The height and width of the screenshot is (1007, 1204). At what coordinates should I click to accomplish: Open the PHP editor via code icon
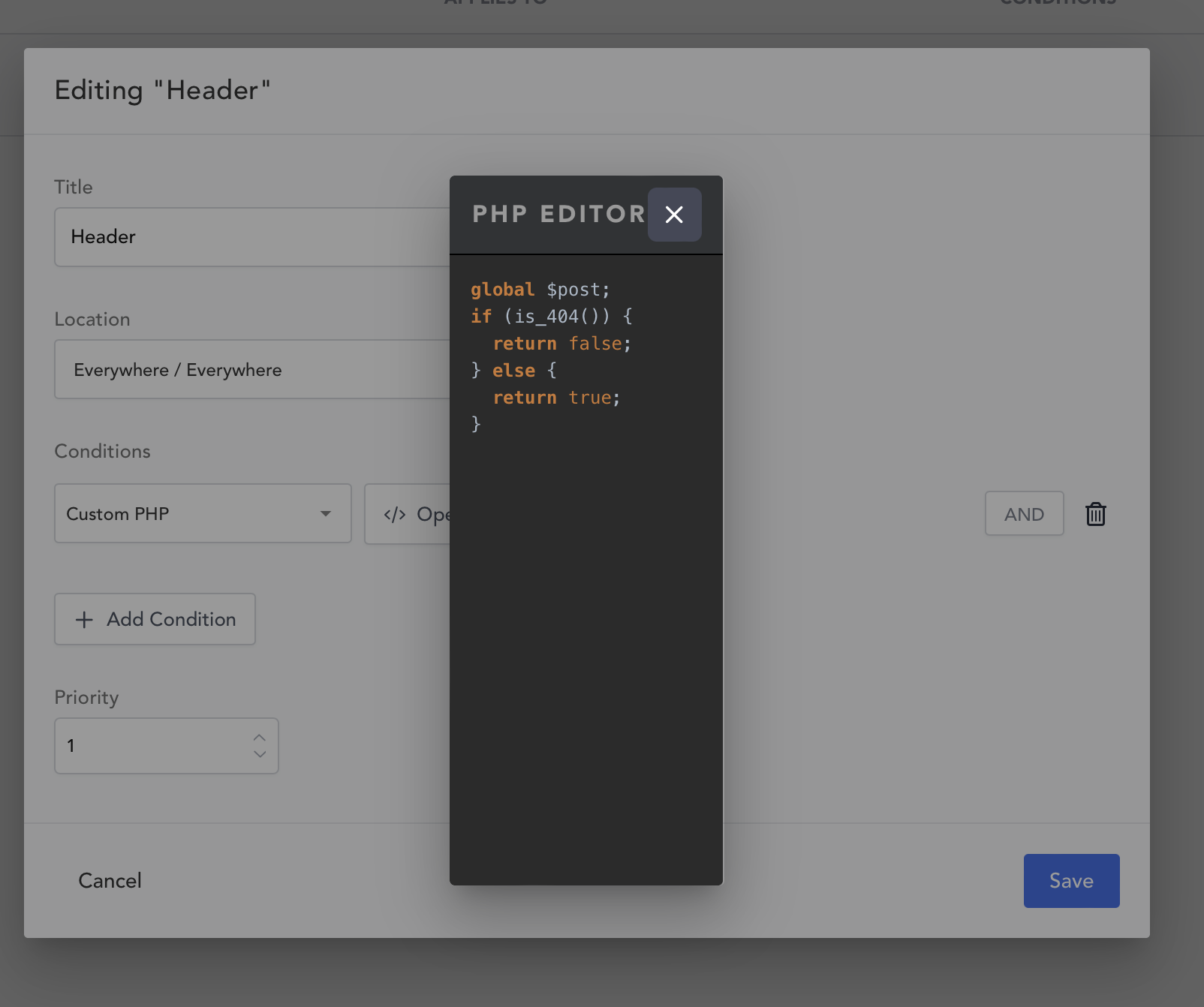tap(396, 514)
